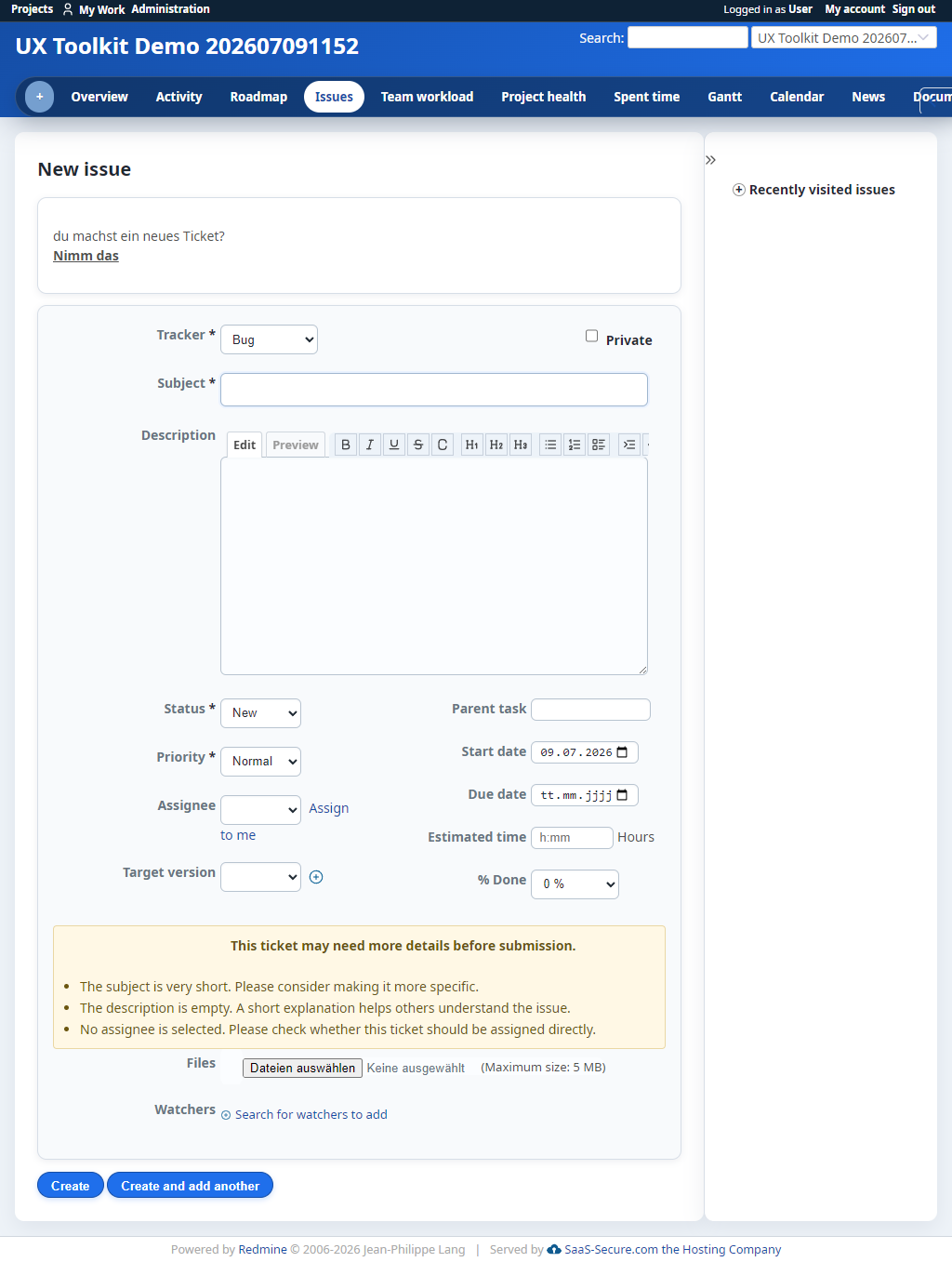
Task: Switch to the Preview tab
Action: coord(296,445)
